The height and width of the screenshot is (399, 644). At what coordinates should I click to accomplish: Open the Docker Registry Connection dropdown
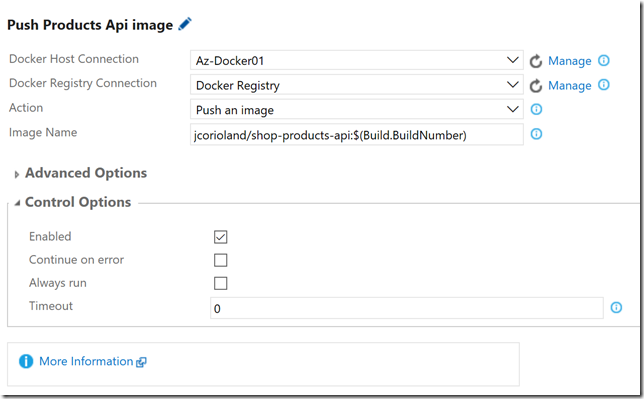coord(356,85)
